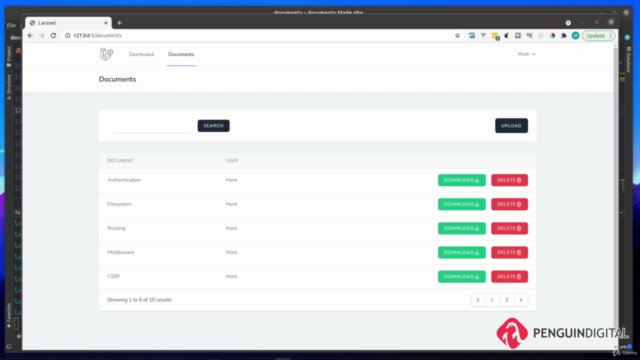Select pagination page 1
This screenshot has height=360, width=640.
click(x=492, y=300)
